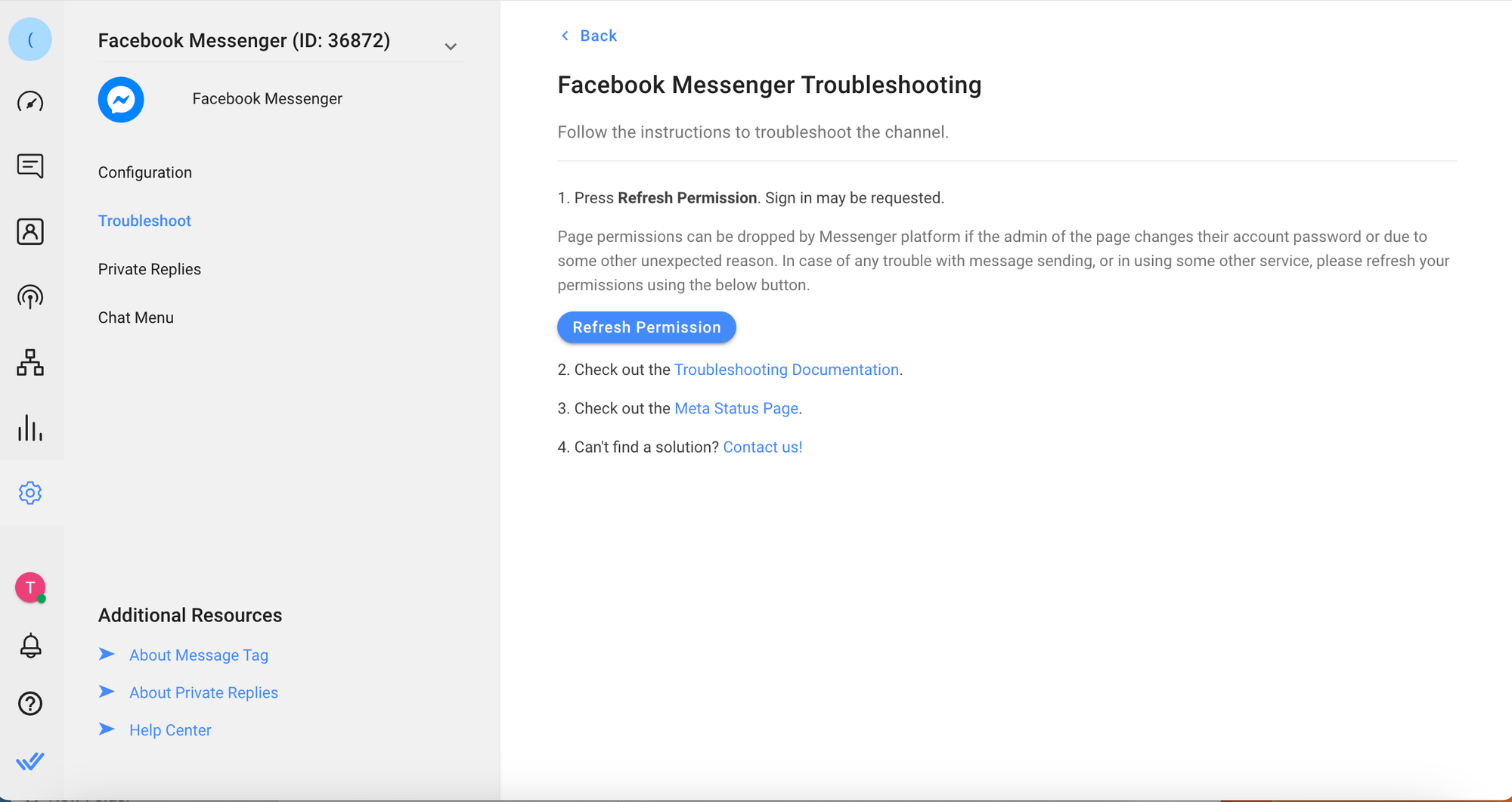
Task: Open the Troubleshooting Documentation link
Action: (x=786, y=370)
